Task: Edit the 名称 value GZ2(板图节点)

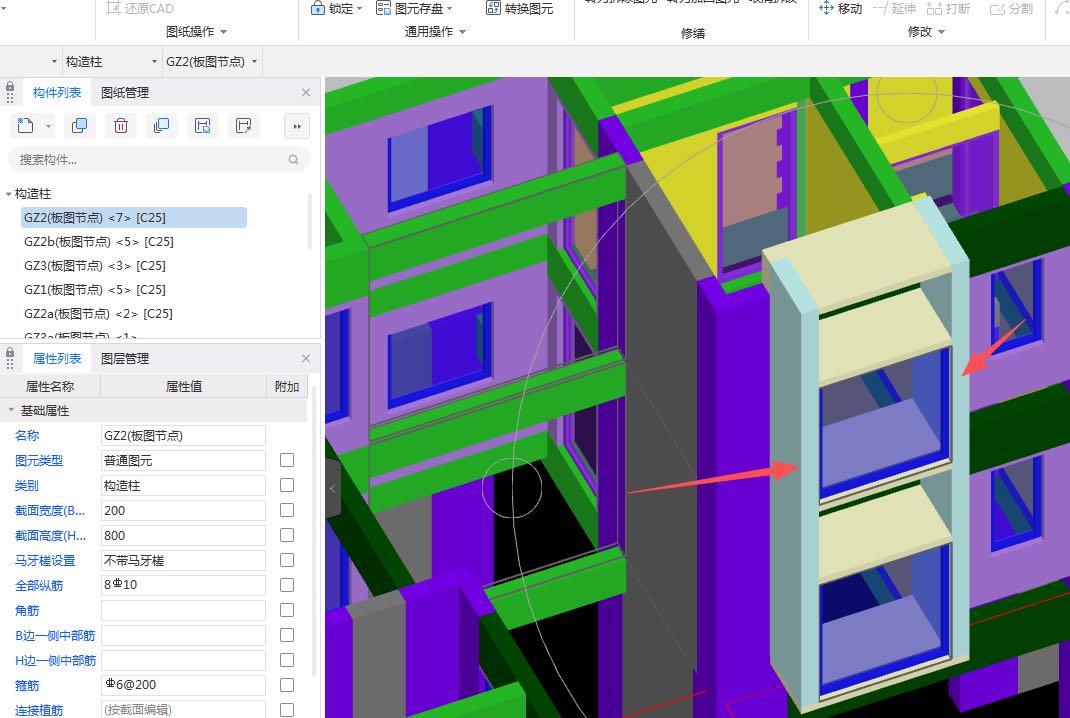Action: (x=183, y=435)
